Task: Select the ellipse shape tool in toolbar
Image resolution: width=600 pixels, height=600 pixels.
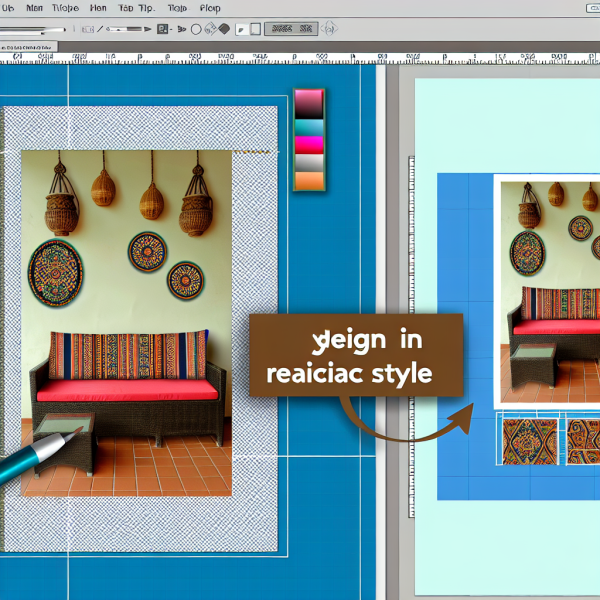Action: (196, 30)
